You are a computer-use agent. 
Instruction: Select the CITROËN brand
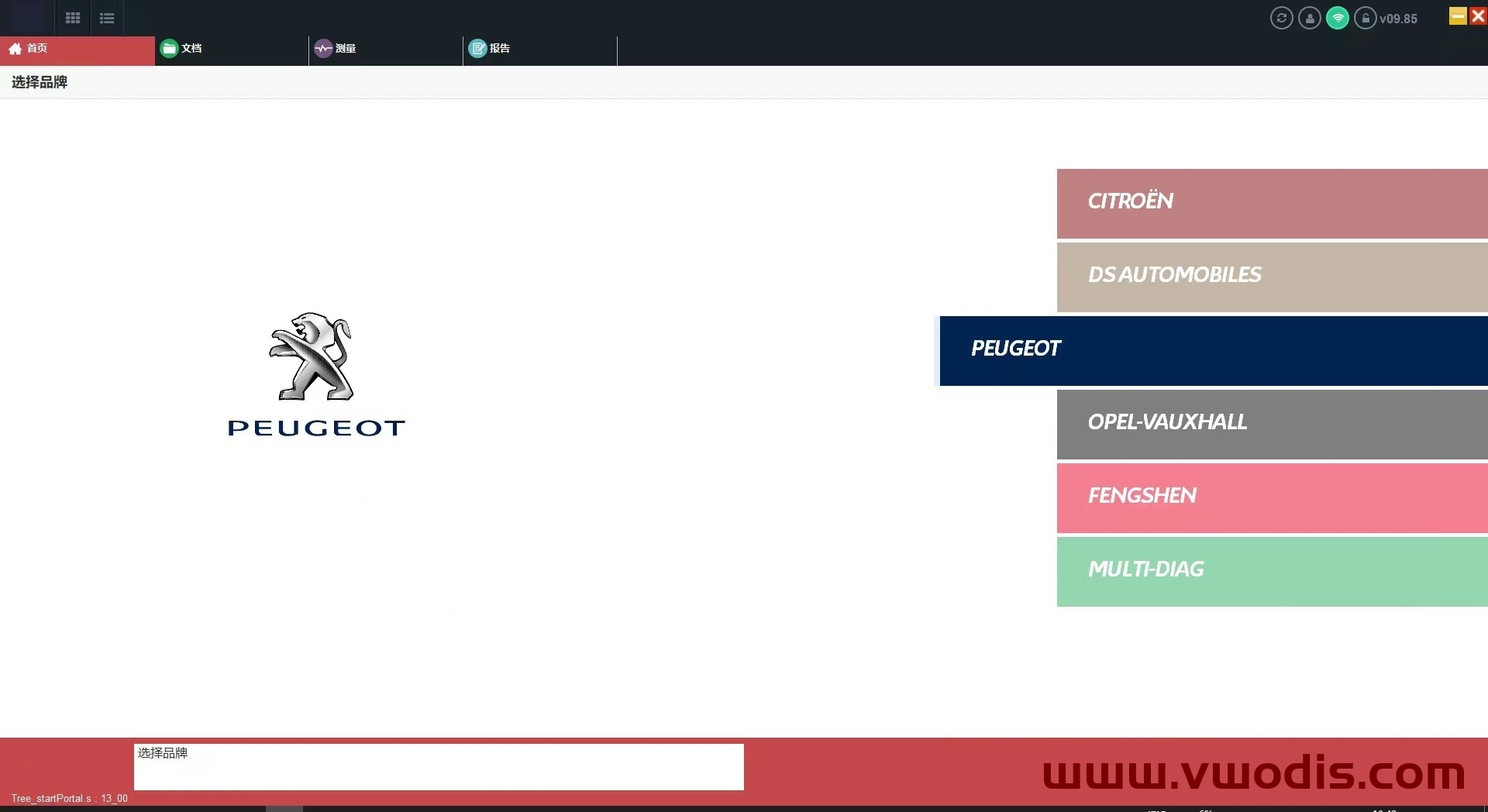1273,203
